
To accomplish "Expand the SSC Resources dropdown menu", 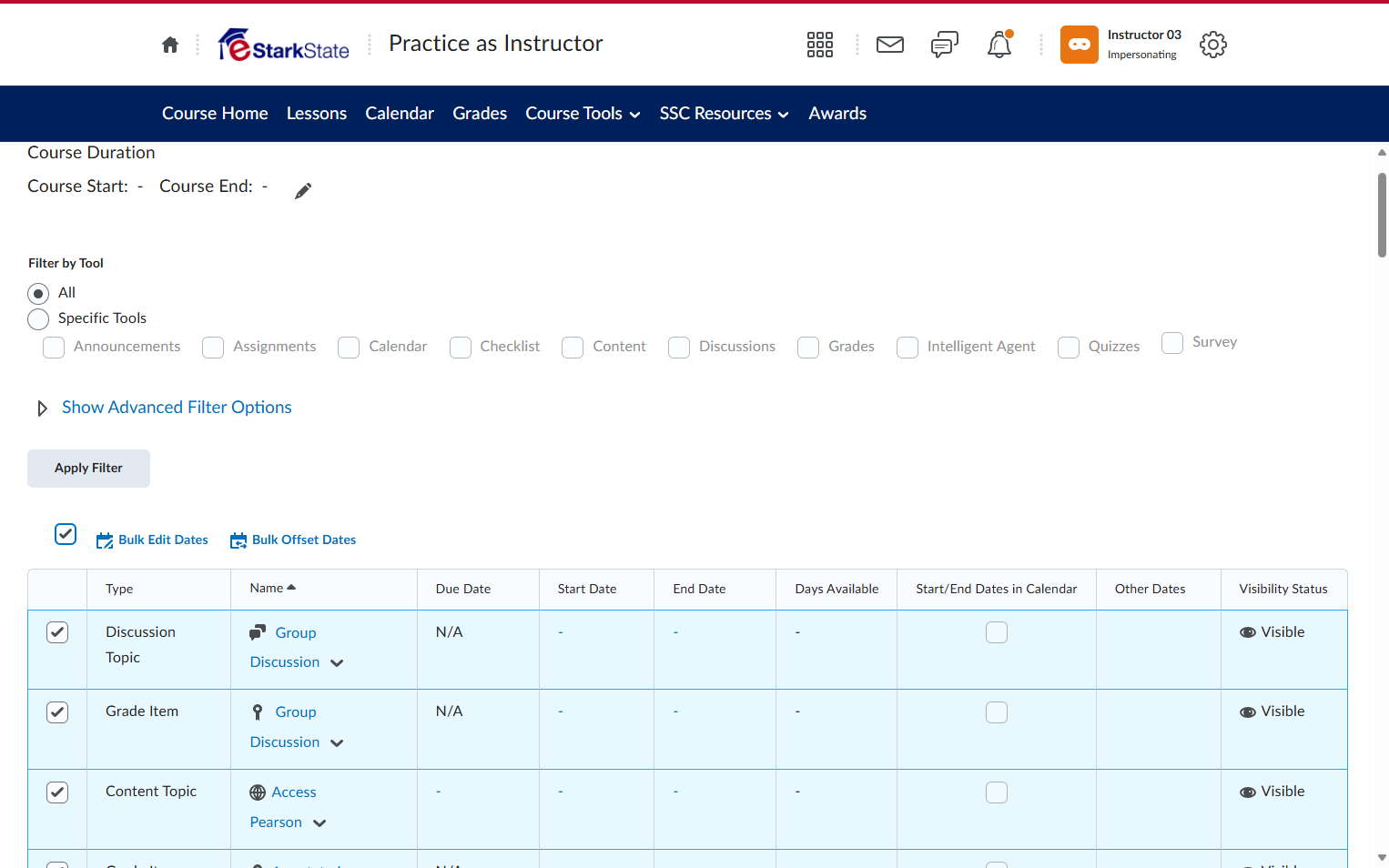I will tap(725, 114).
